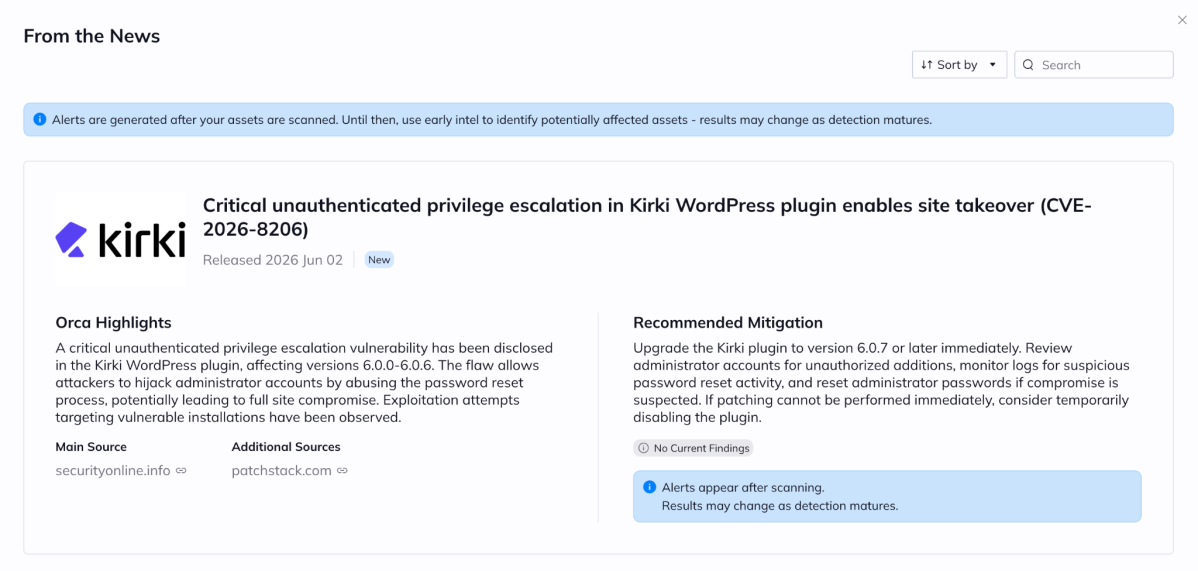Click the Main Source label
This screenshot has width=1198, height=571.
click(x=91, y=446)
